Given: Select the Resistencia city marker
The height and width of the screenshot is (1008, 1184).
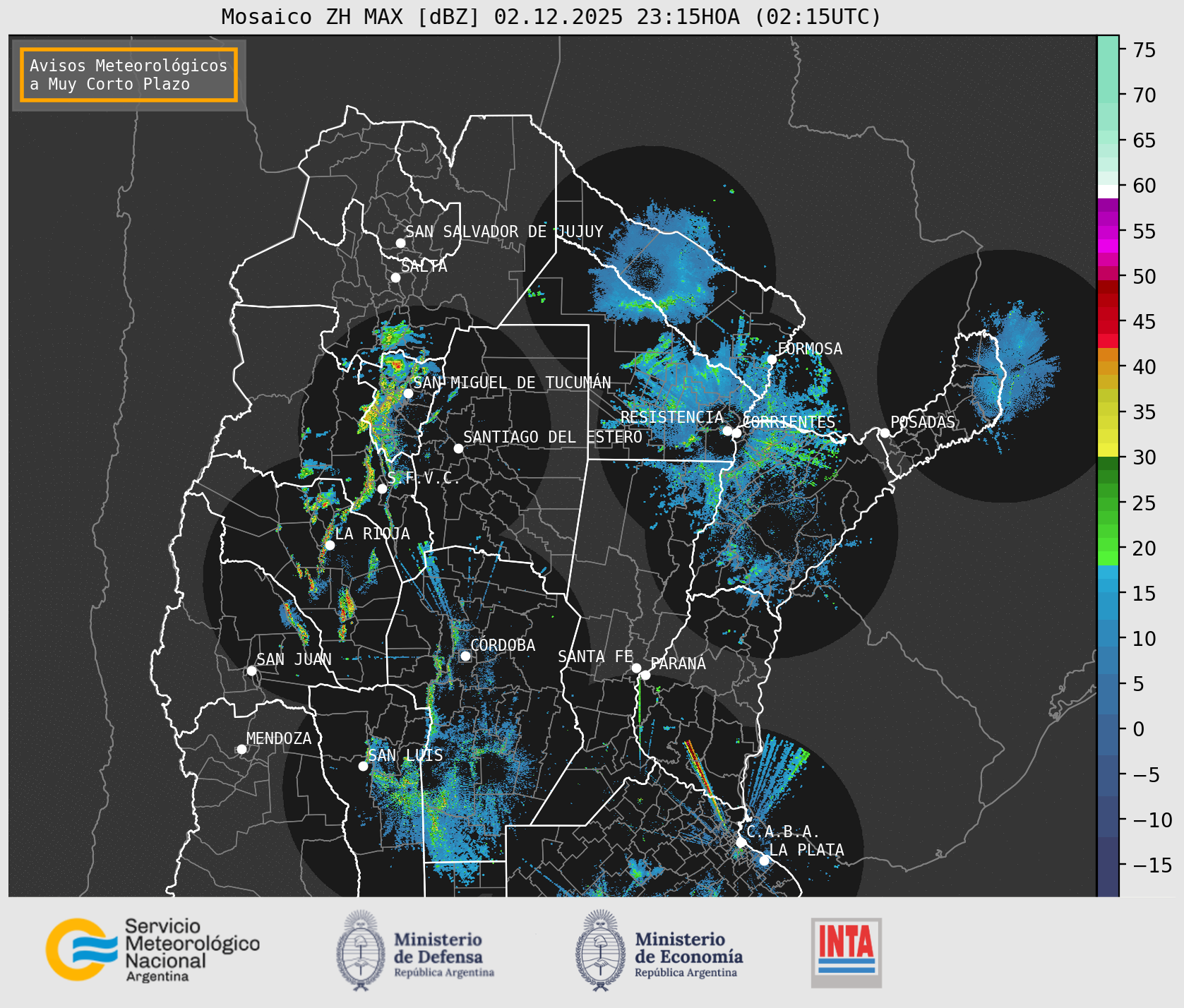Looking at the screenshot, I should pos(727,431).
